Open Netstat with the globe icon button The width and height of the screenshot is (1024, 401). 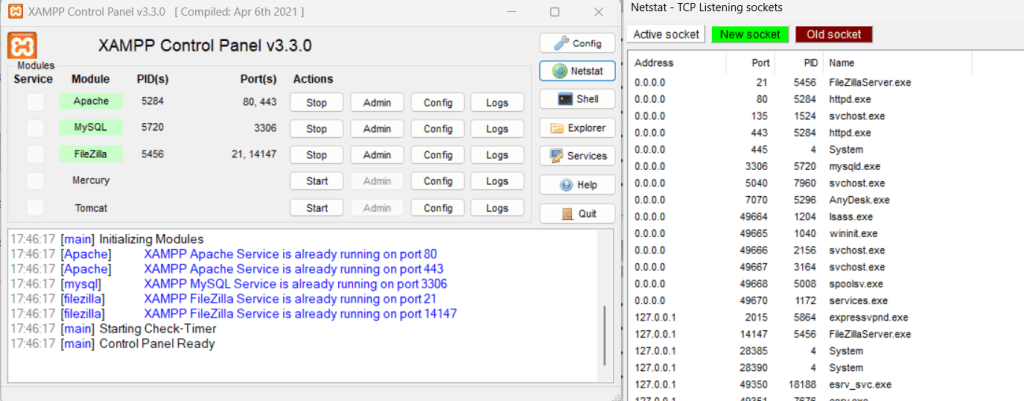(577, 71)
